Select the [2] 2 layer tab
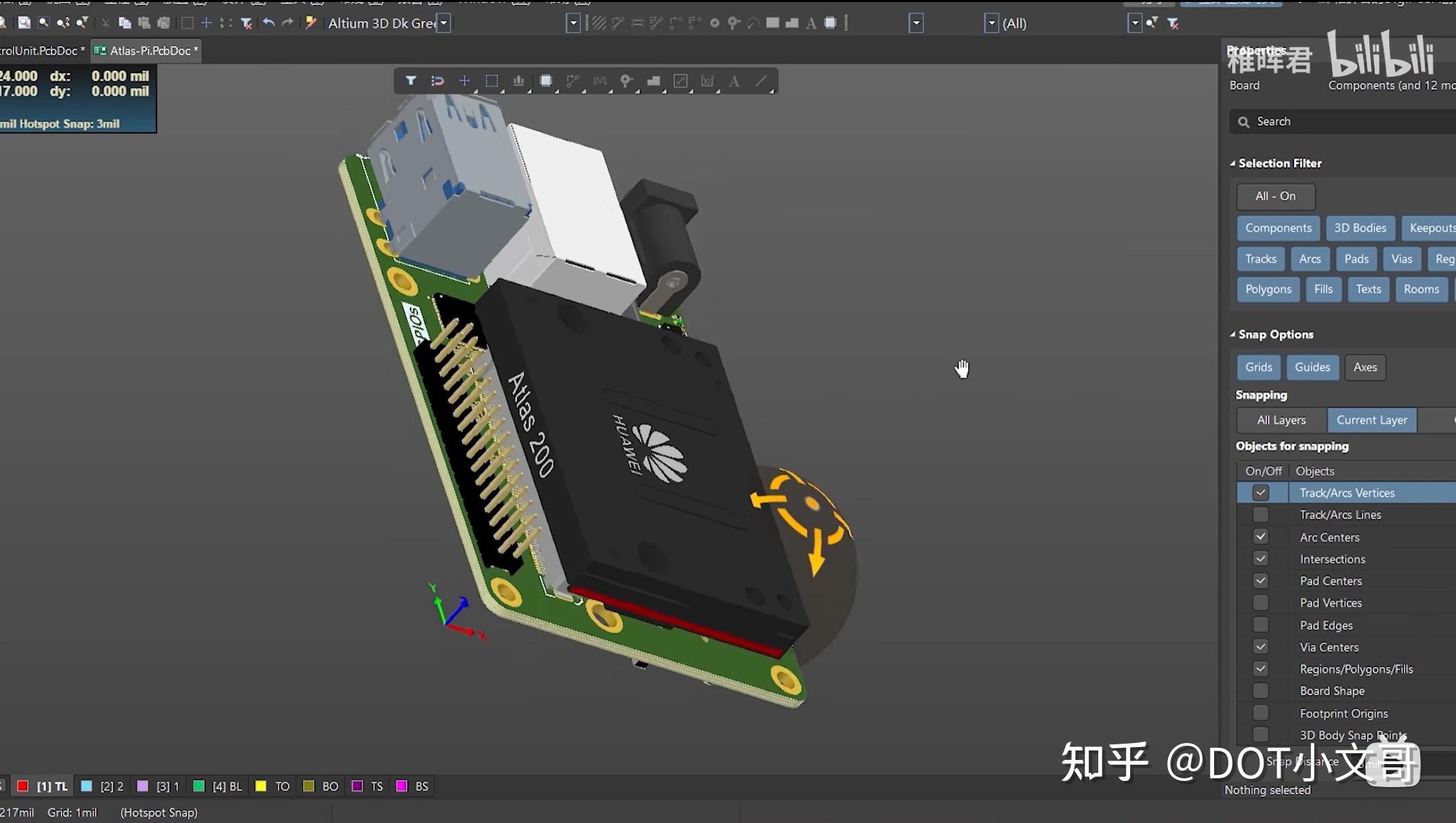1456x823 pixels. tap(102, 786)
